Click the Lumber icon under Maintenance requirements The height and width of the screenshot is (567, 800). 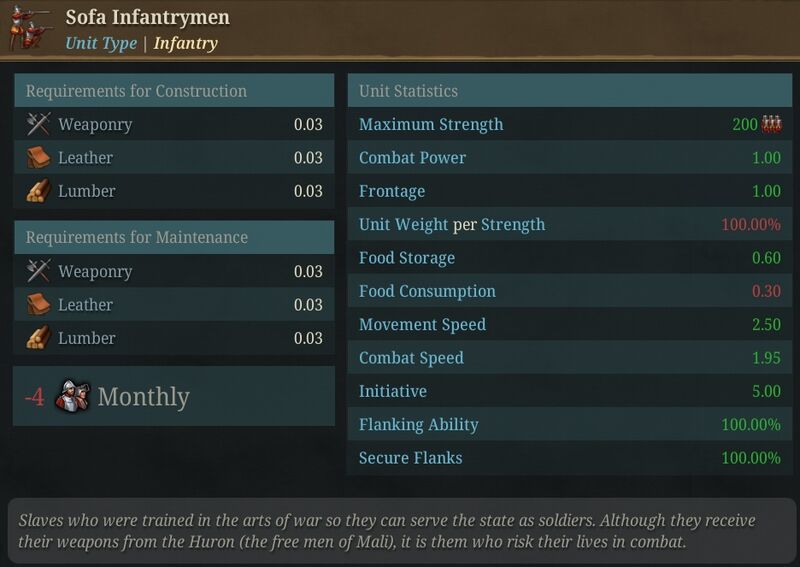coord(38,338)
